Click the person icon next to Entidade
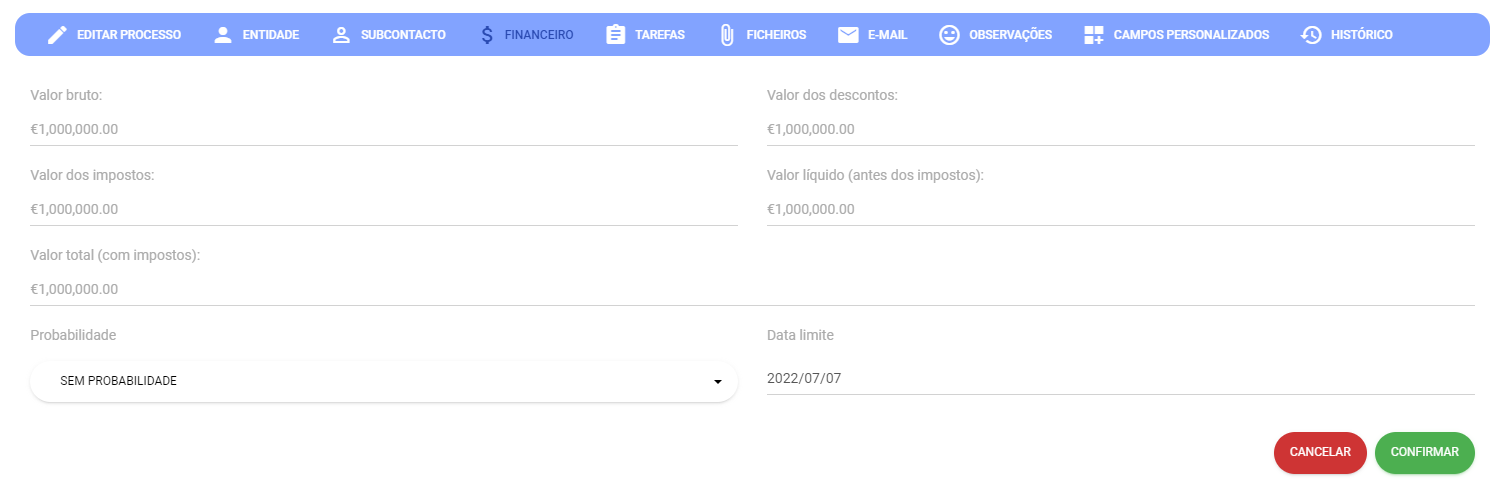 tap(223, 35)
